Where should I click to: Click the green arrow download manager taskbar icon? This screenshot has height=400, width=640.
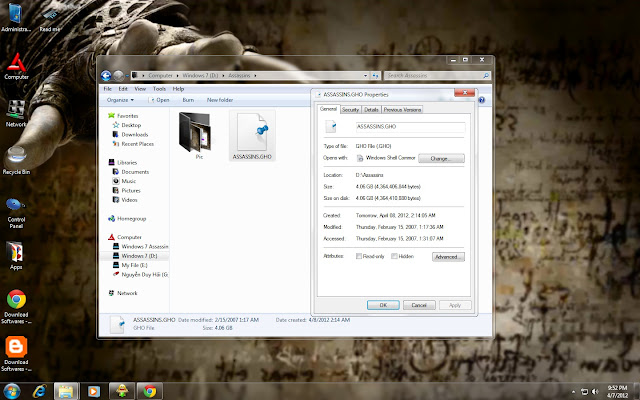coord(122,391)
